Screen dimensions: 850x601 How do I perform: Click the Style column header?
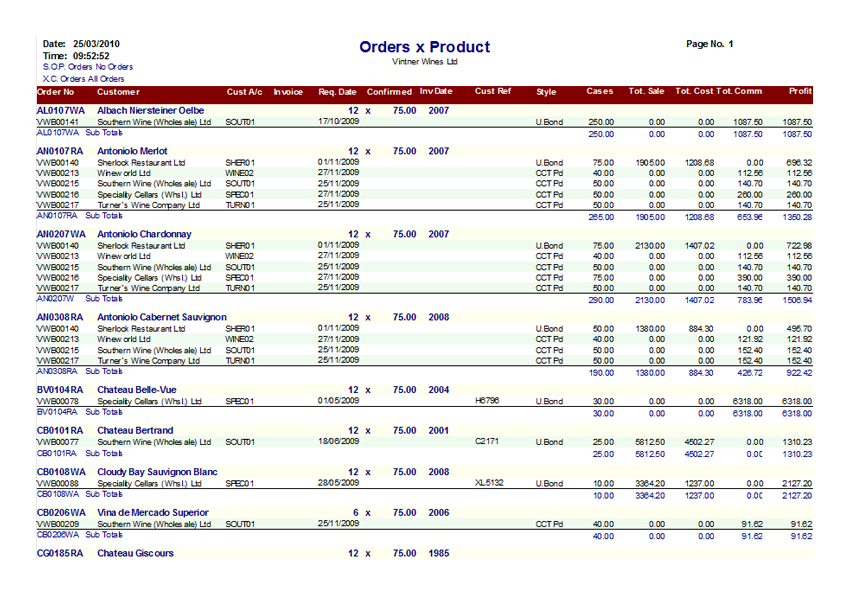click(546, 92)
